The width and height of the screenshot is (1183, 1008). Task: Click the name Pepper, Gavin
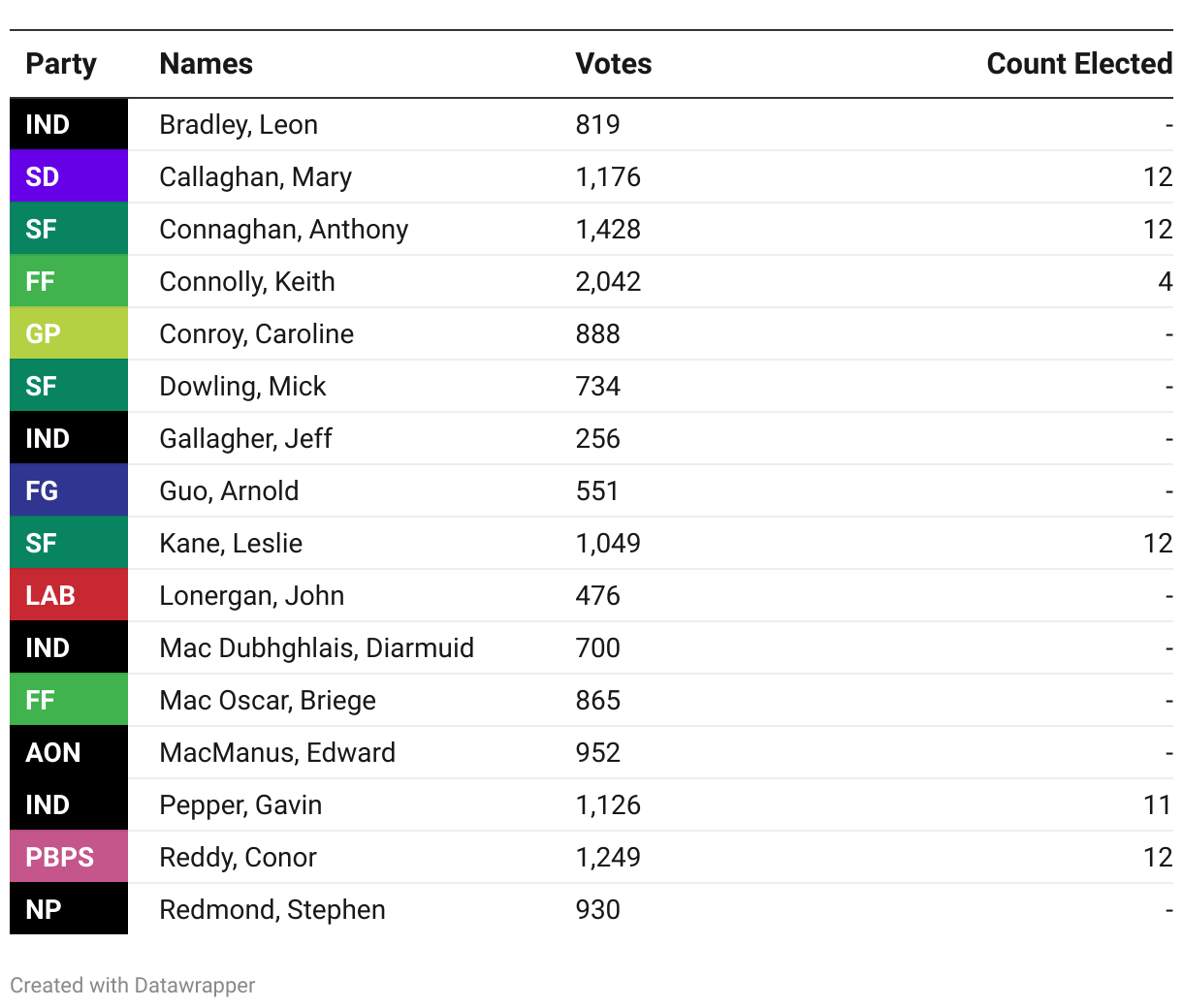240,804
